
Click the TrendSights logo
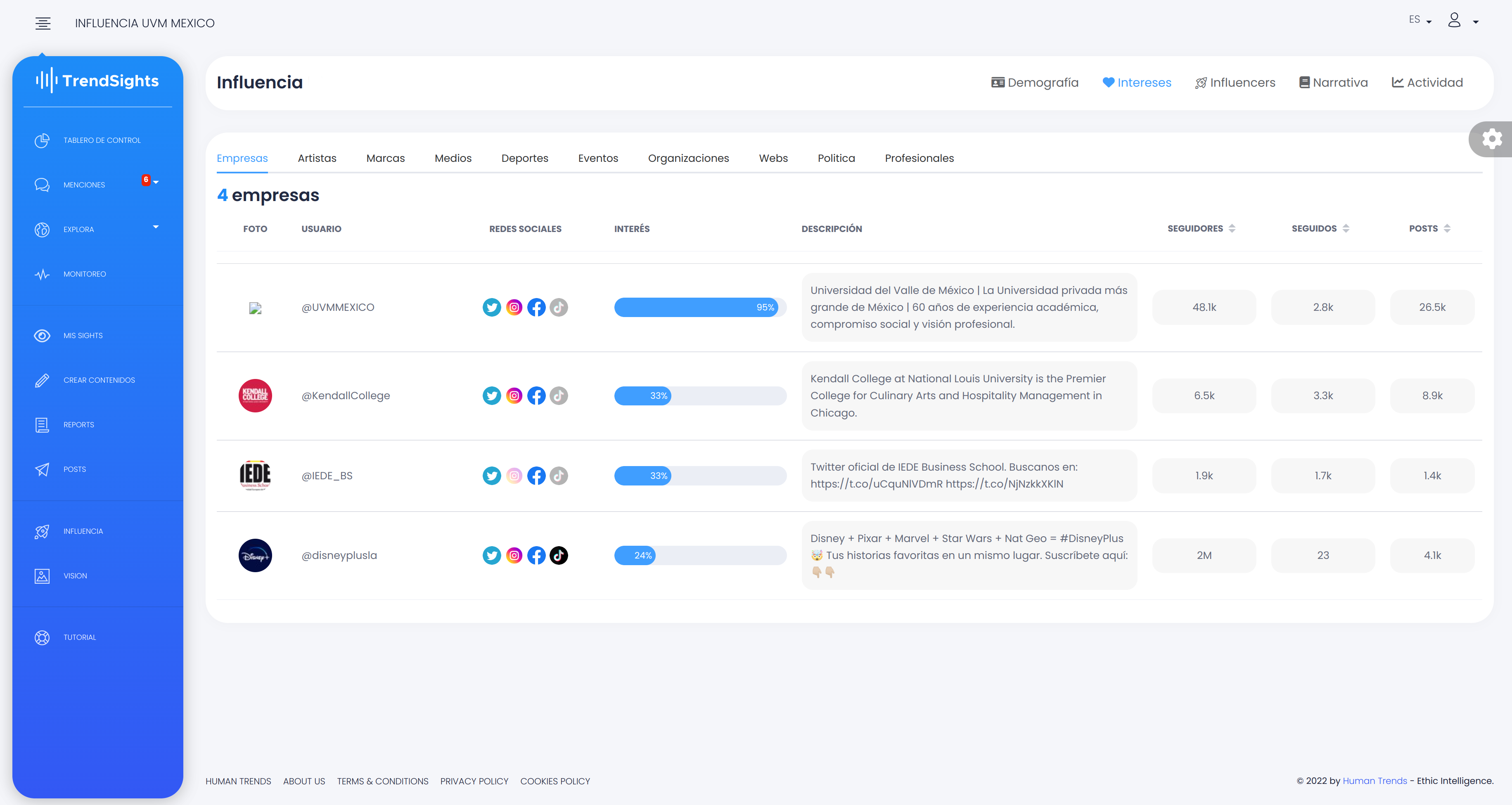coord(97,80)
